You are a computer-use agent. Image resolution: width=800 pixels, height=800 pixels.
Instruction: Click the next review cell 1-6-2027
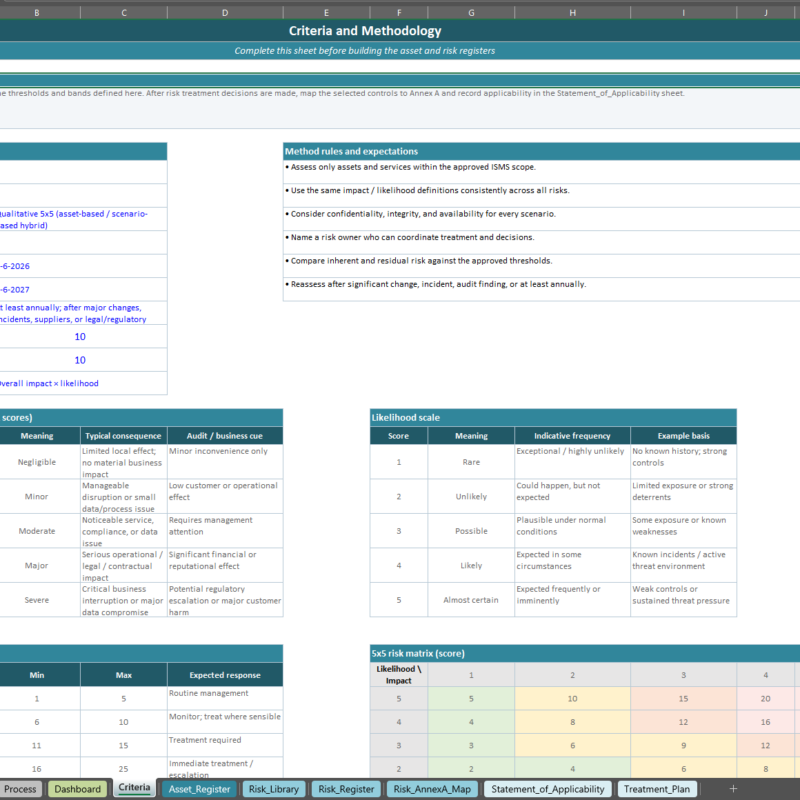[x=80, y=289]
